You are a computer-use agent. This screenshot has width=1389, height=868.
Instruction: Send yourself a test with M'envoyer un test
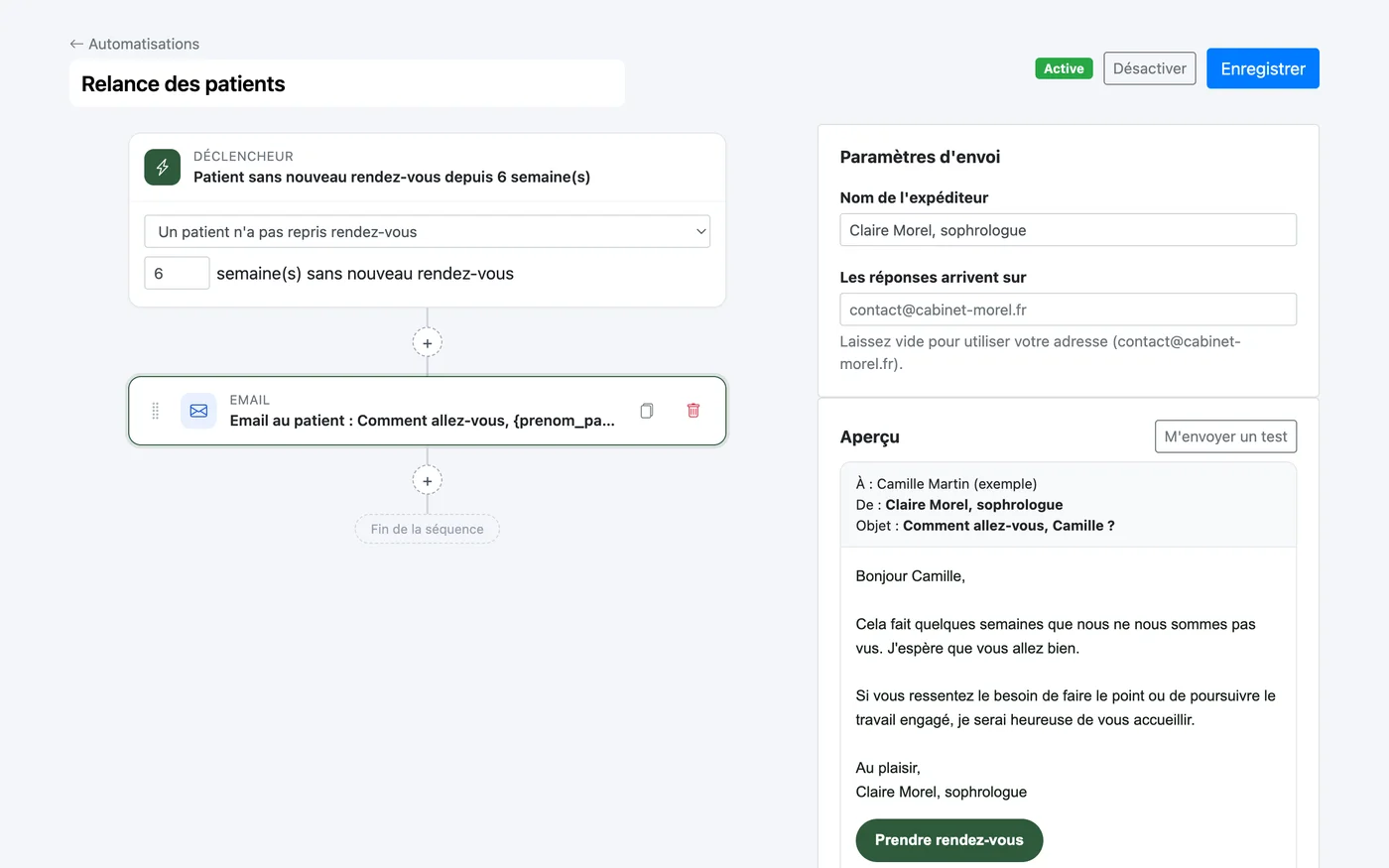pyautogui.click(x=1225, y=436)
